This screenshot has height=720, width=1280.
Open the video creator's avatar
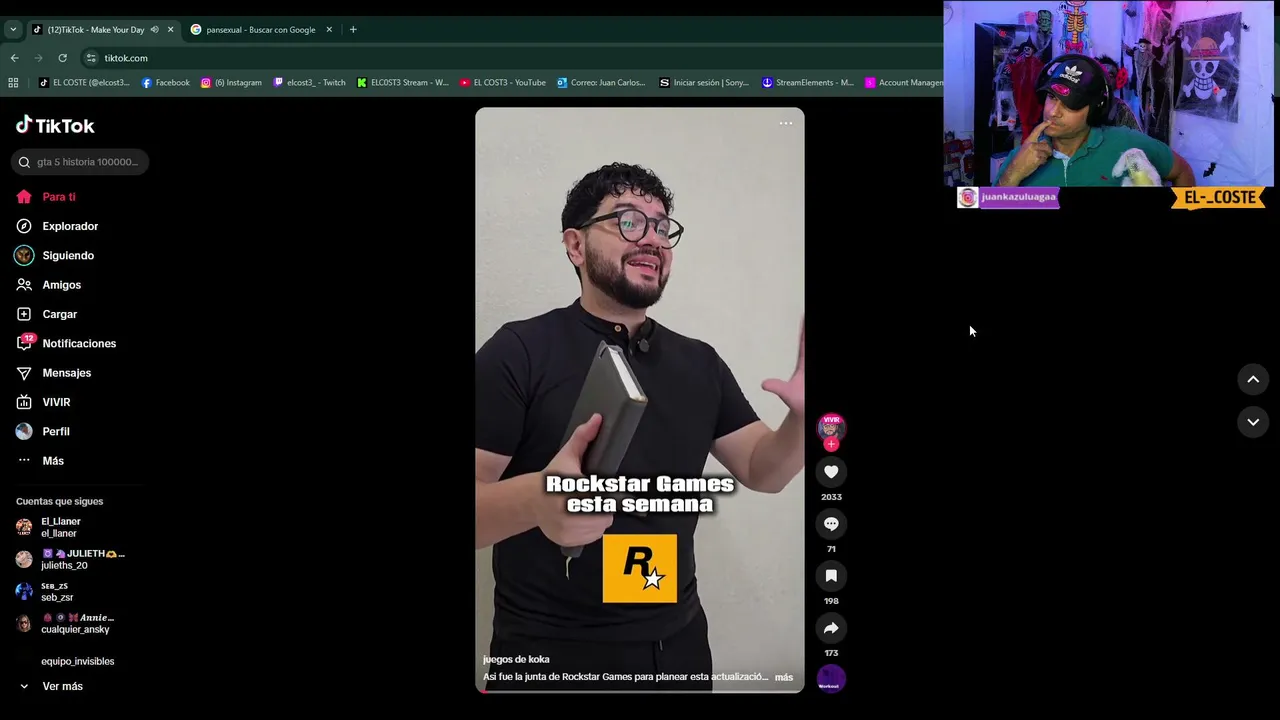(831, 427)
